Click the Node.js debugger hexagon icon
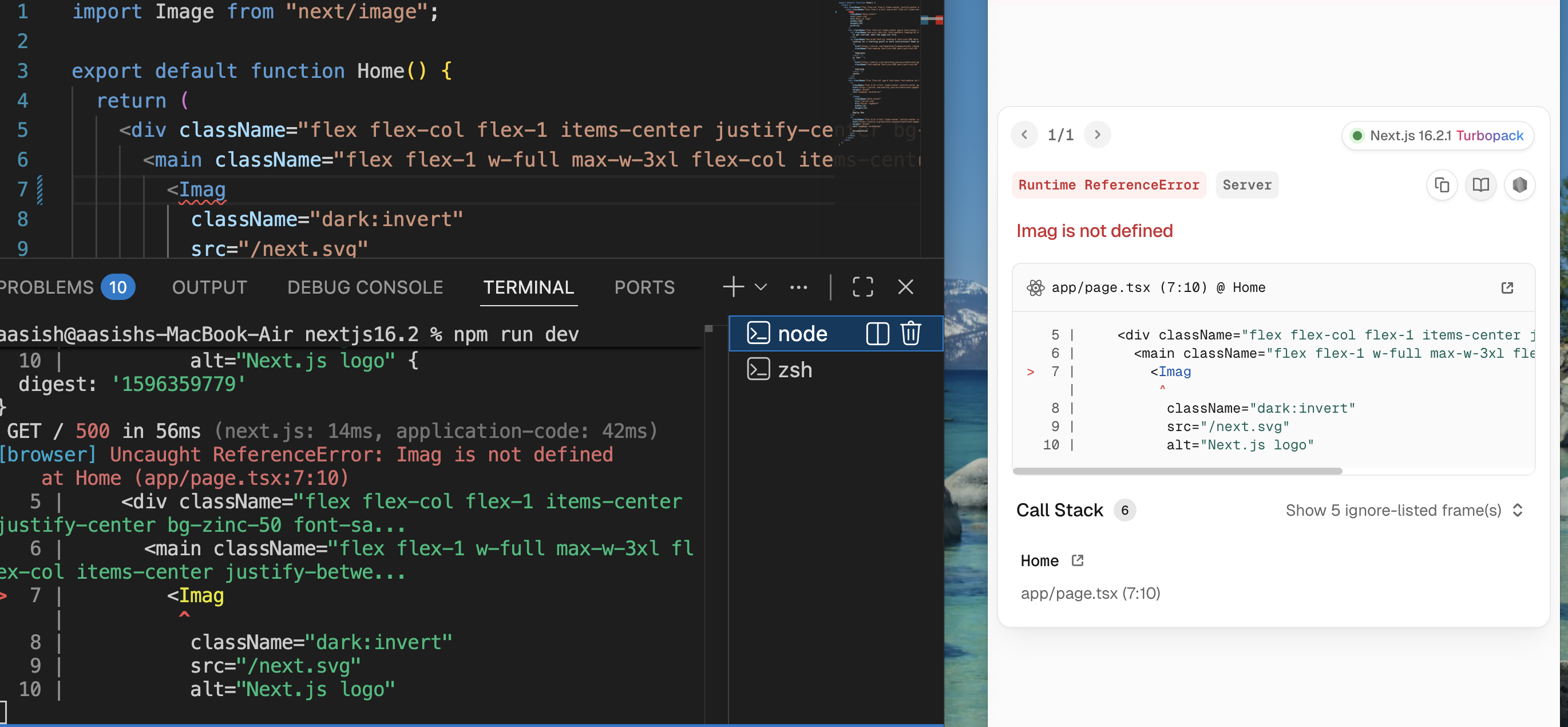The width and height of the screenshot is (1568, 727). coord(1519,185)
